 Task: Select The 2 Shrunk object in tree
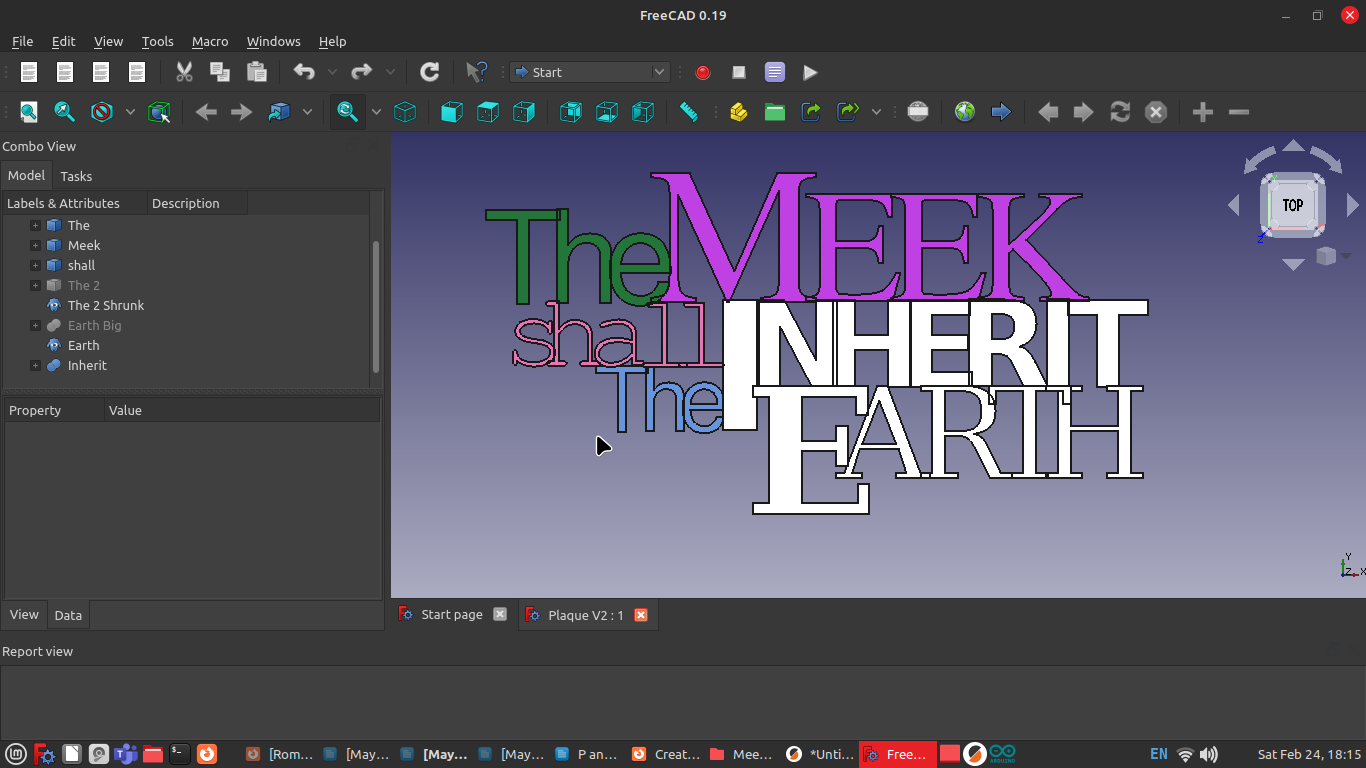point(106,305)
